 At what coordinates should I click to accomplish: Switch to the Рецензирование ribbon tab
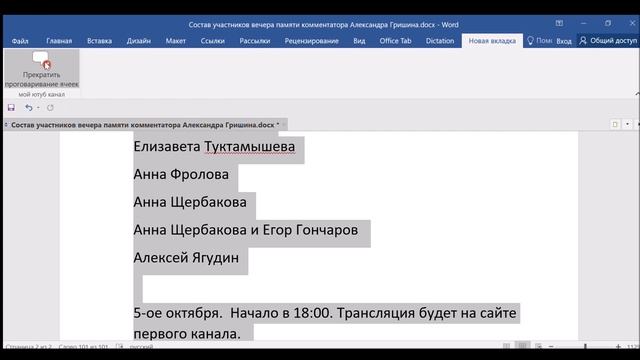311,41
